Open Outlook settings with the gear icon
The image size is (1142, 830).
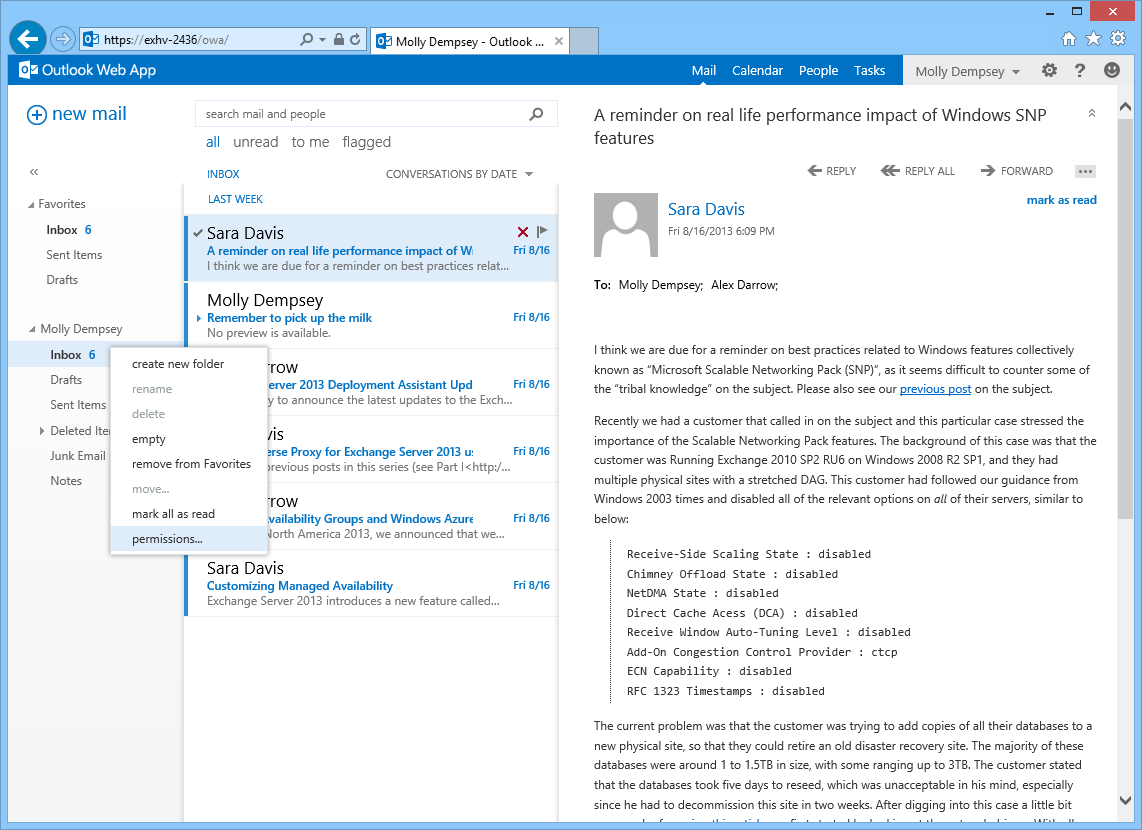(x=1047, y=70)
